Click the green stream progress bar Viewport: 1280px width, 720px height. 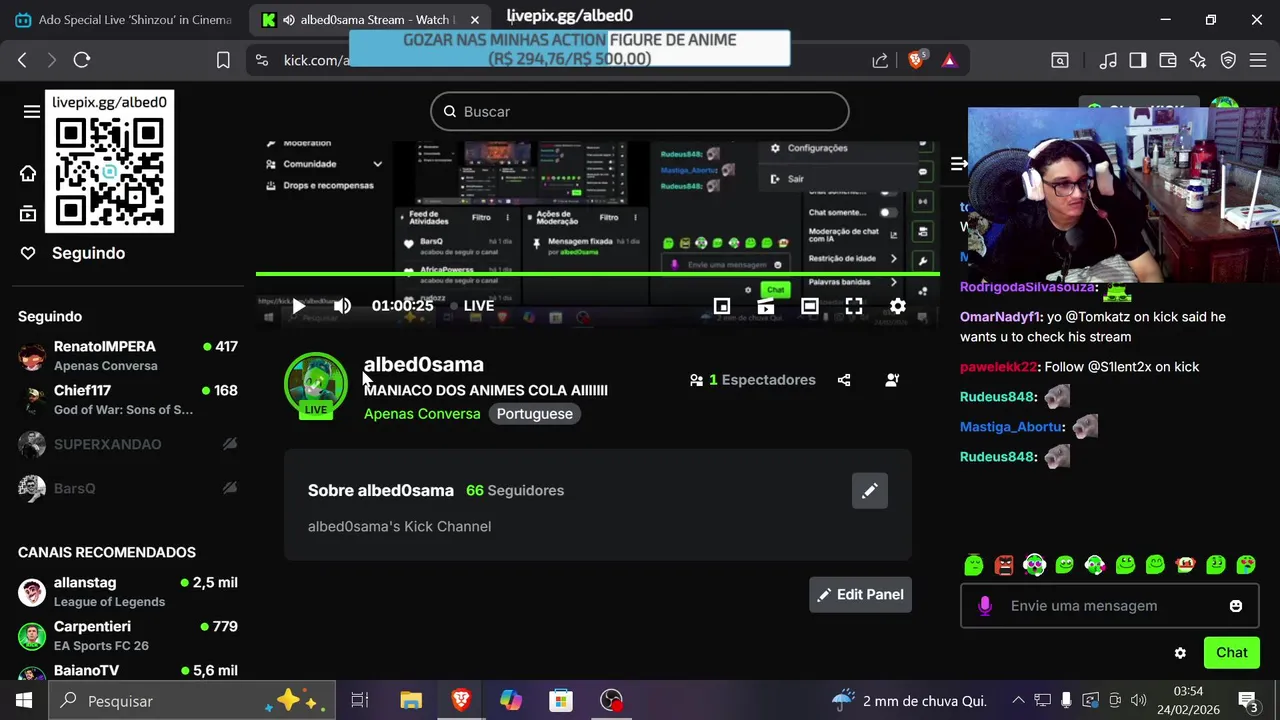(597, 273)
